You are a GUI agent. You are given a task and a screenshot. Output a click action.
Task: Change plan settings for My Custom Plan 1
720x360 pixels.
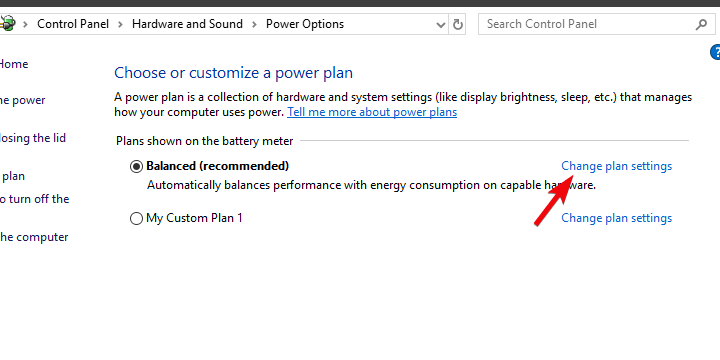[x=617, y=218]
